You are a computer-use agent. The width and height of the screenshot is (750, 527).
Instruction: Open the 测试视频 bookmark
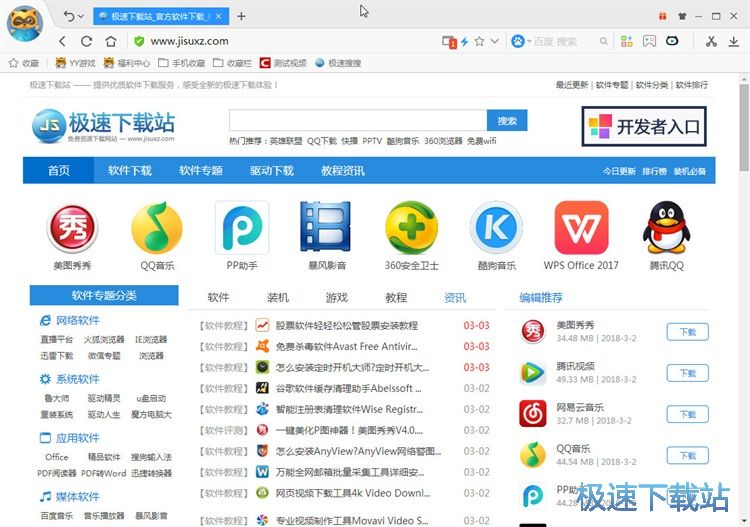(283, 63)
